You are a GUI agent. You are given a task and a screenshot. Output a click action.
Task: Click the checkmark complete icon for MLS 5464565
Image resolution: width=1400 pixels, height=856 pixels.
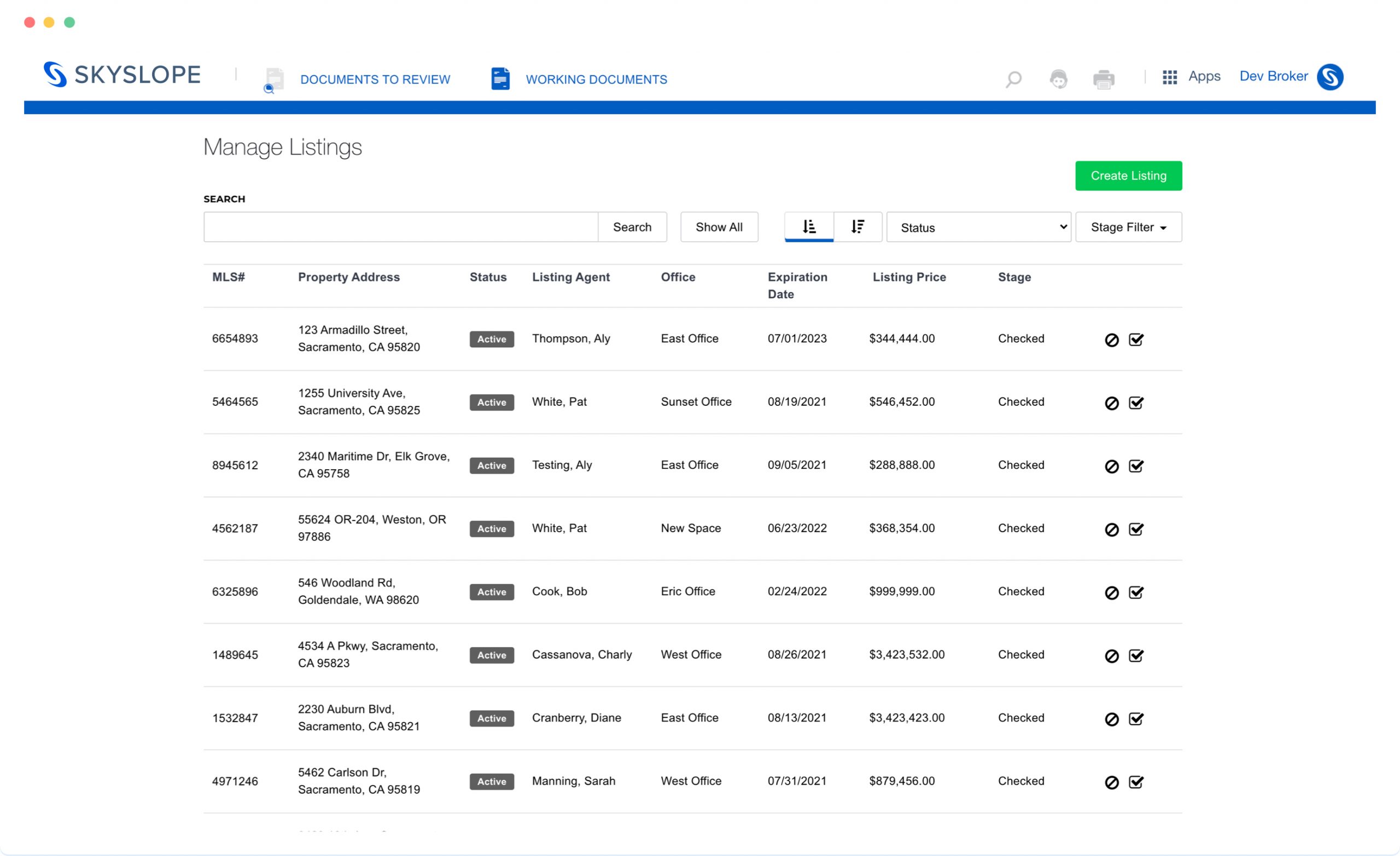point(1136,402)
